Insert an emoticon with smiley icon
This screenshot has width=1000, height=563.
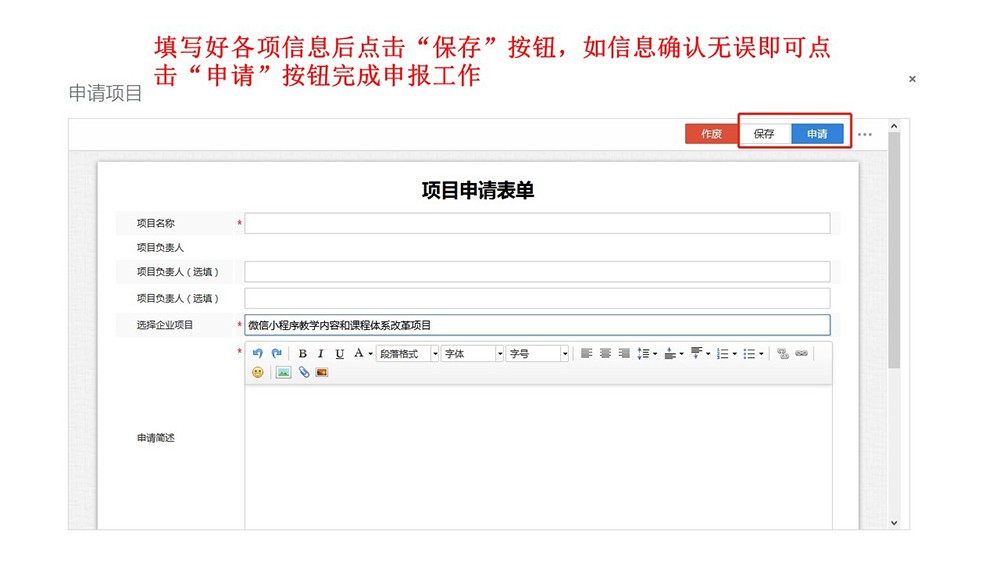pyautogui.click(x=258, y=373)
